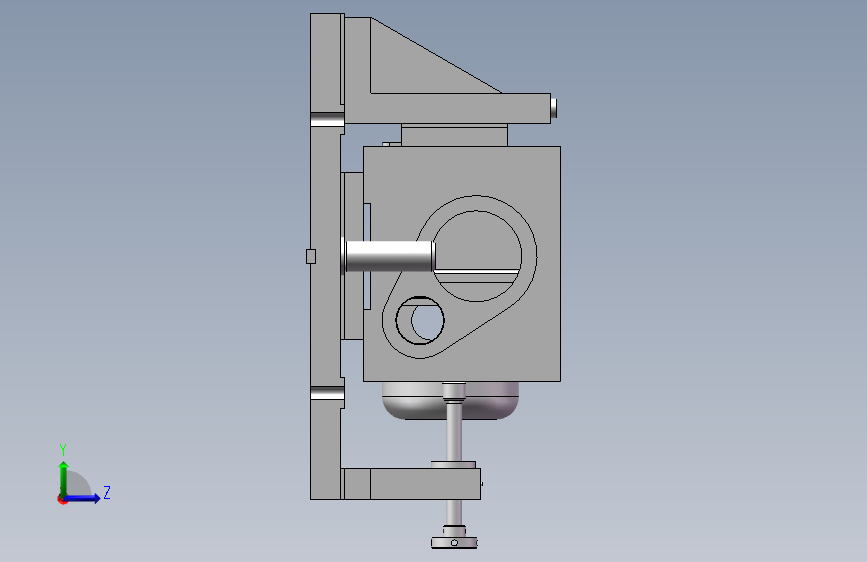Click the green Y axis arrow of triad
This screenshot has width=867, height=562.
64,478
